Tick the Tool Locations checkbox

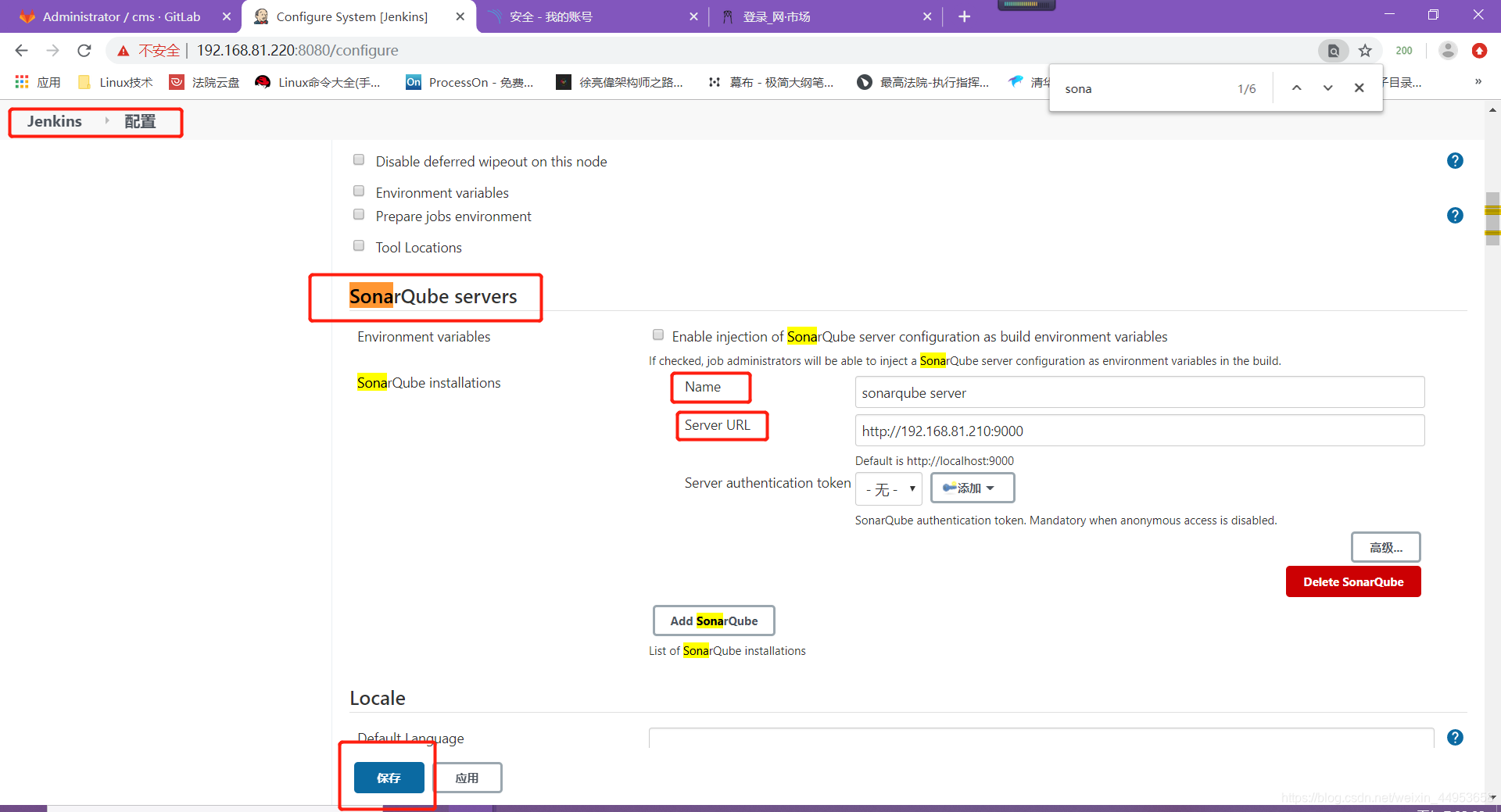[359, 246]
